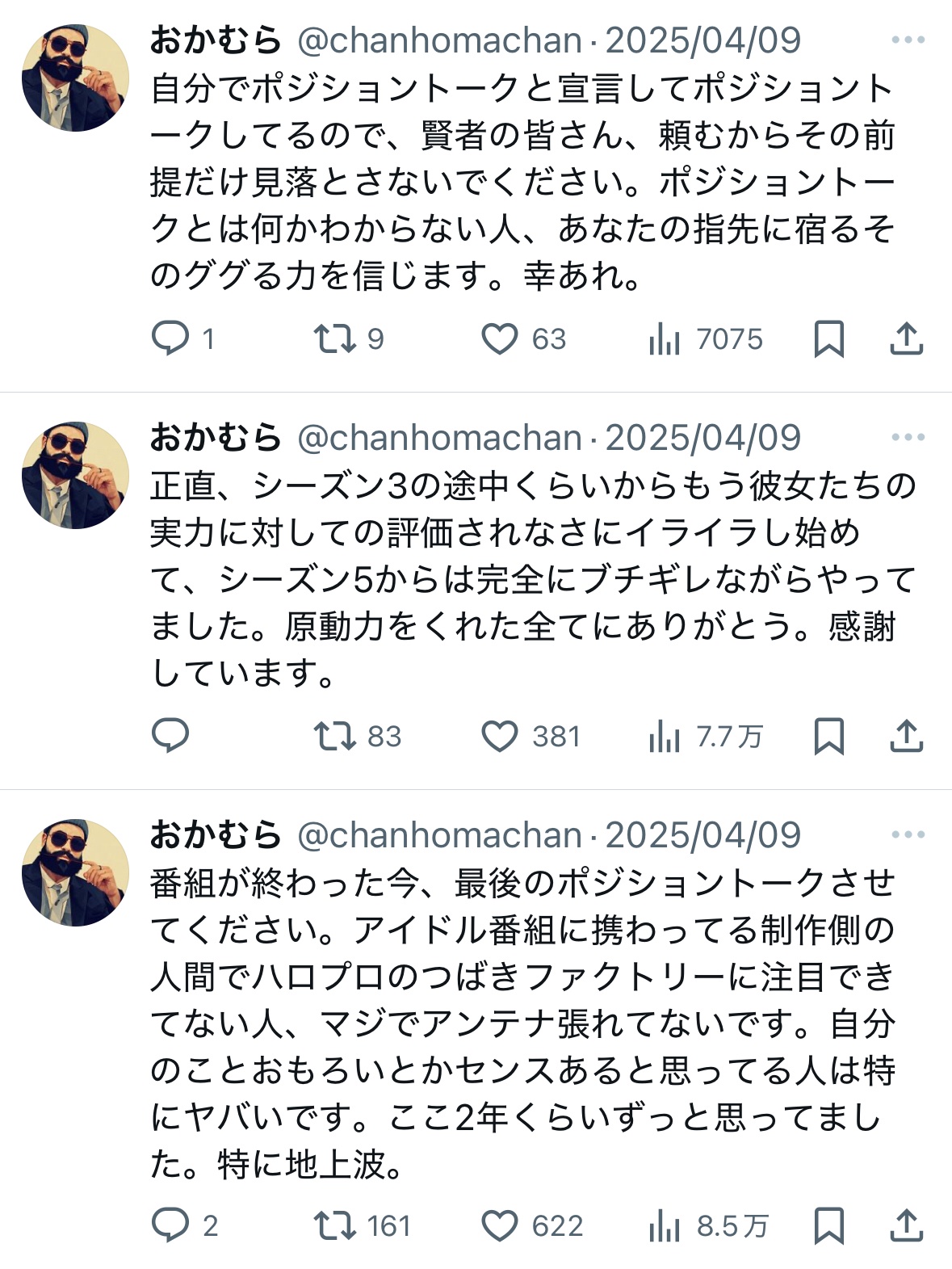Retweet the tweet with 83 retweets

335,736
